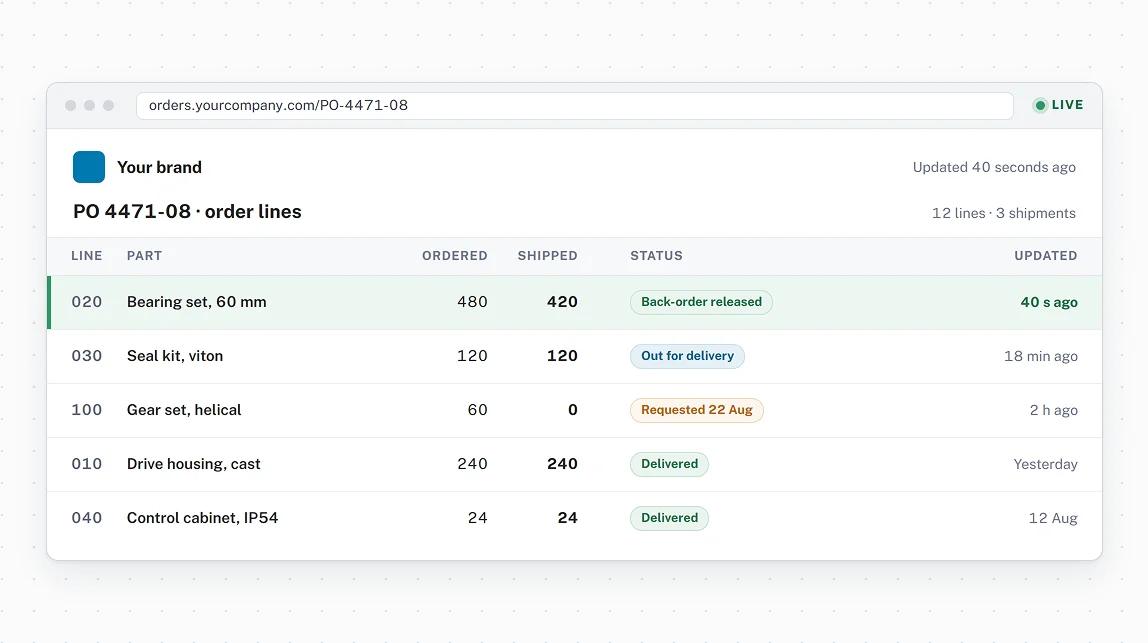Click the STATUS column header

657,256
